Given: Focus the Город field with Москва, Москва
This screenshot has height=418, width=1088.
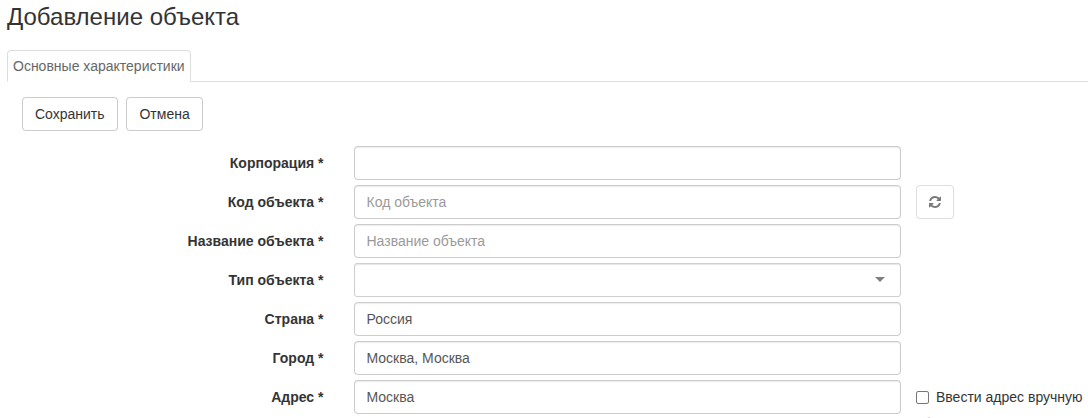Looking at the screenshot, I should [627, 358].
